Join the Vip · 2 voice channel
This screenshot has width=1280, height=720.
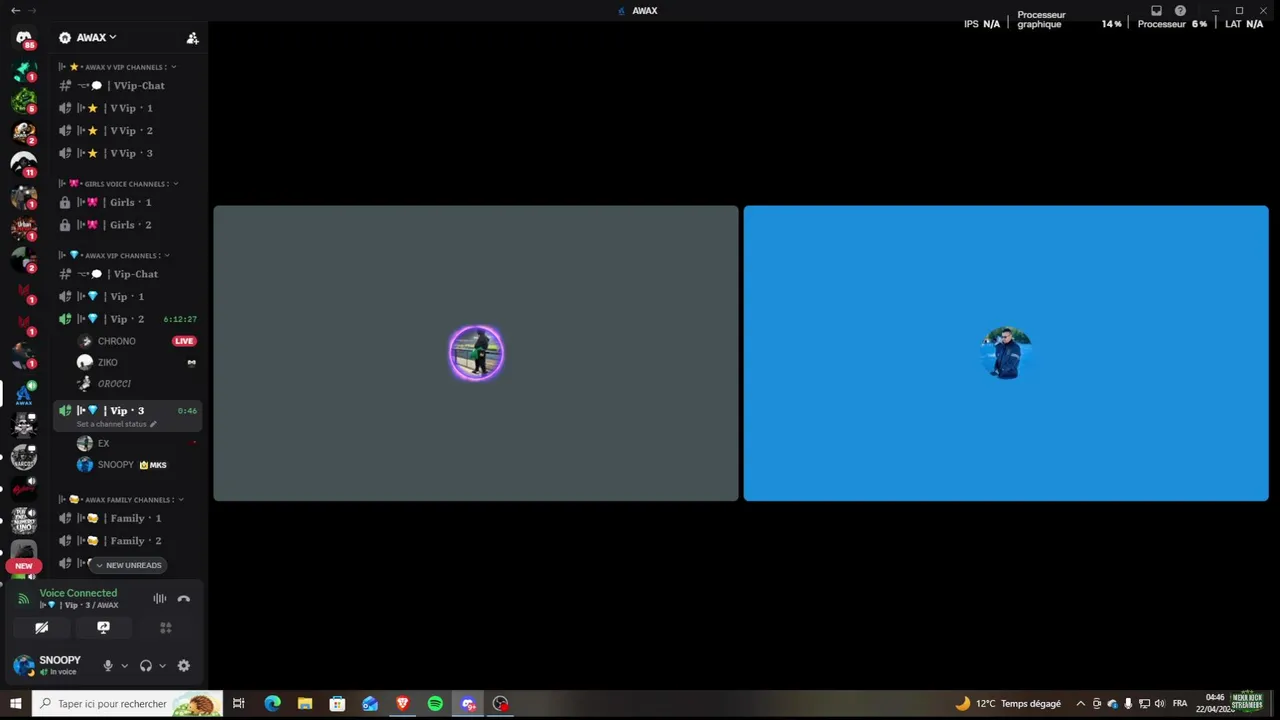[x=128, y=319]
